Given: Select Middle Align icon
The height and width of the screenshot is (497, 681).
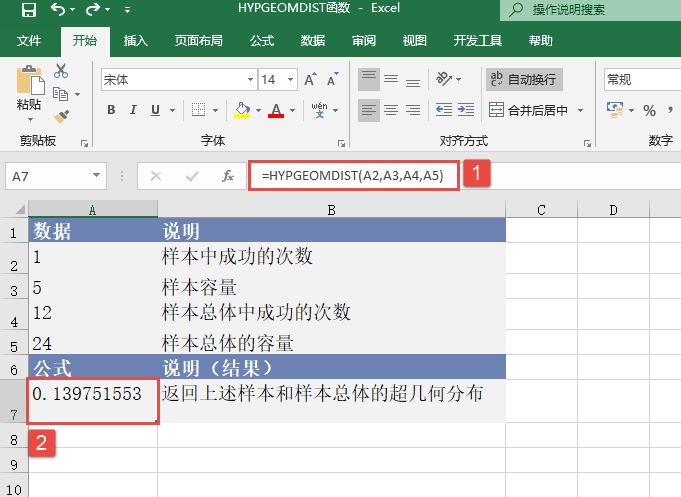Looking at the screenshot, I should (x=391, y=79).
